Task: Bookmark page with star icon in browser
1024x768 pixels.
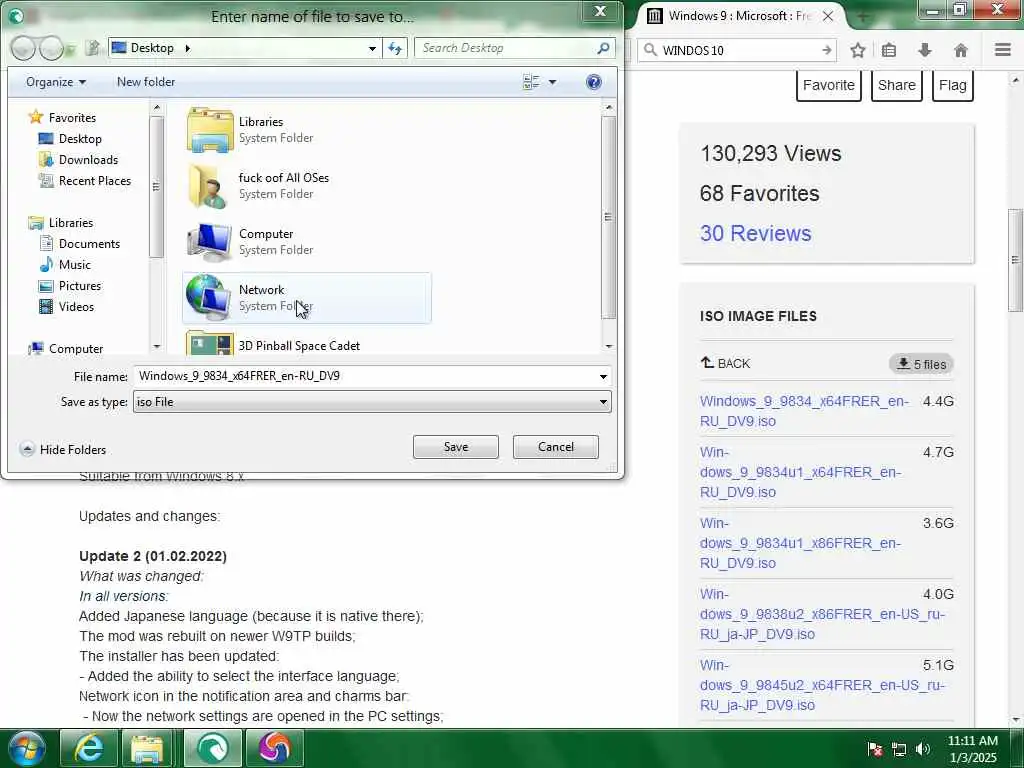Action: pos(857,50)
